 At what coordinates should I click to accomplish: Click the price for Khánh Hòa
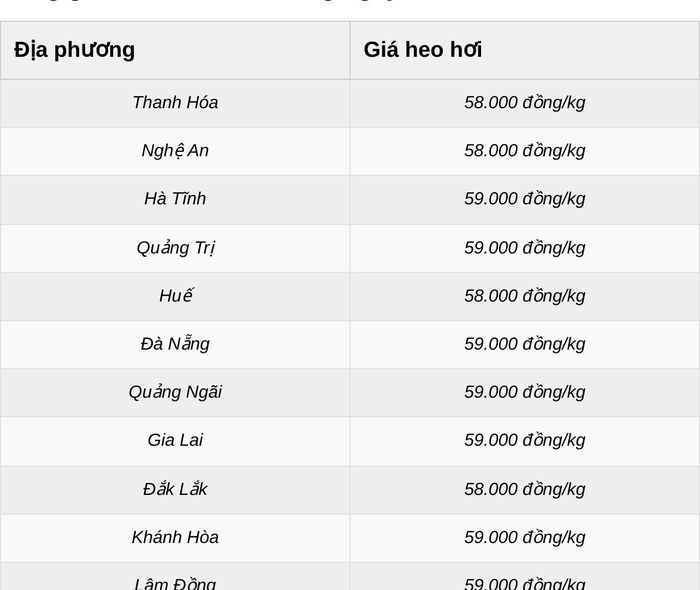tap(525, 538)
